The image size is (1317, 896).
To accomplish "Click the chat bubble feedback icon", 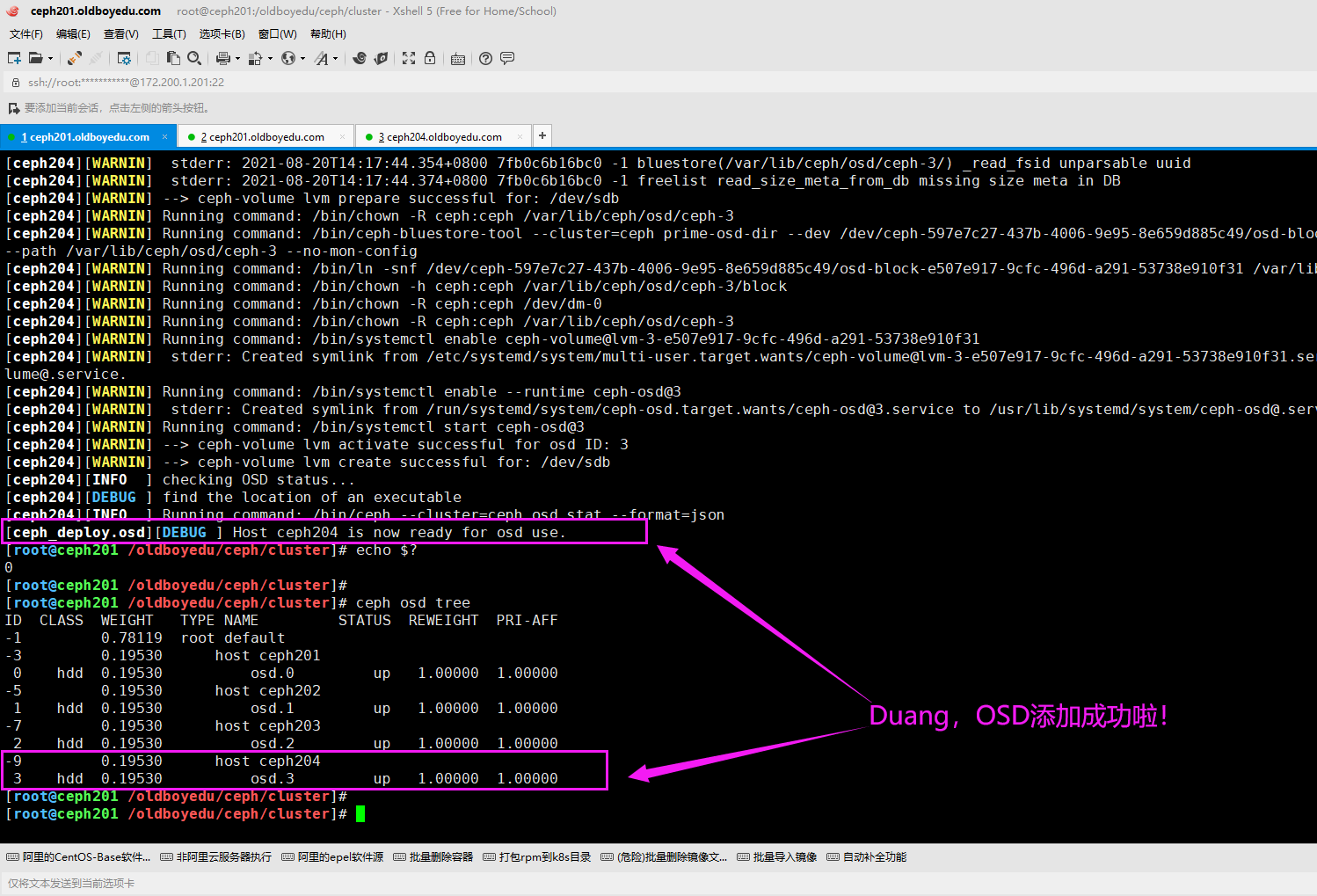I will 507,58.
